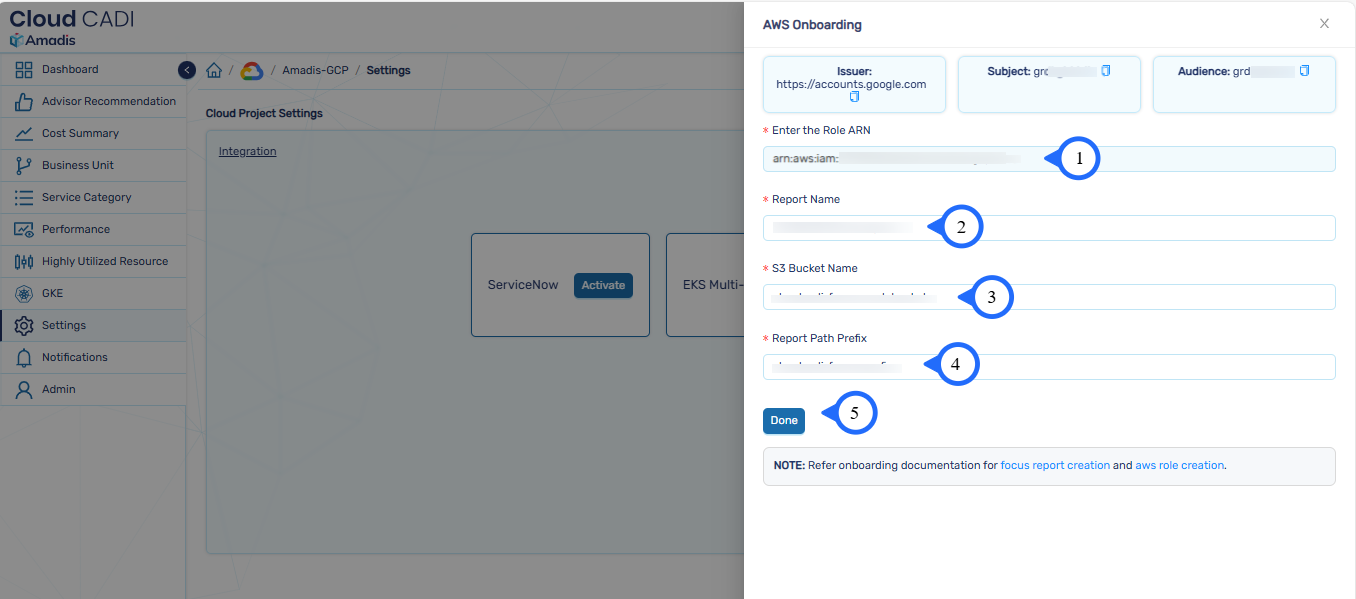This screenshot has width=1356, height=599.
Task: Open the Service Category menu item
Action: click(x=86, y=198)
